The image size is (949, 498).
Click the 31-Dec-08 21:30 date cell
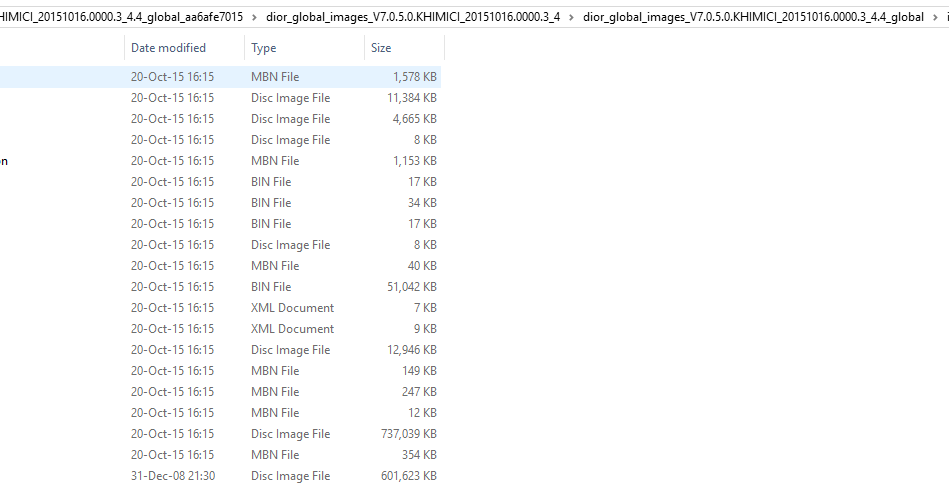172,476
